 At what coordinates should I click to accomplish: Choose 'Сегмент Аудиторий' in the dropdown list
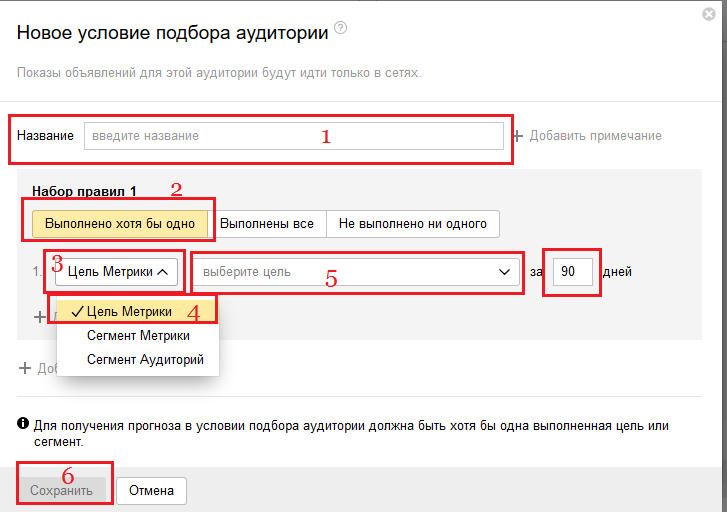pos(138,359)
